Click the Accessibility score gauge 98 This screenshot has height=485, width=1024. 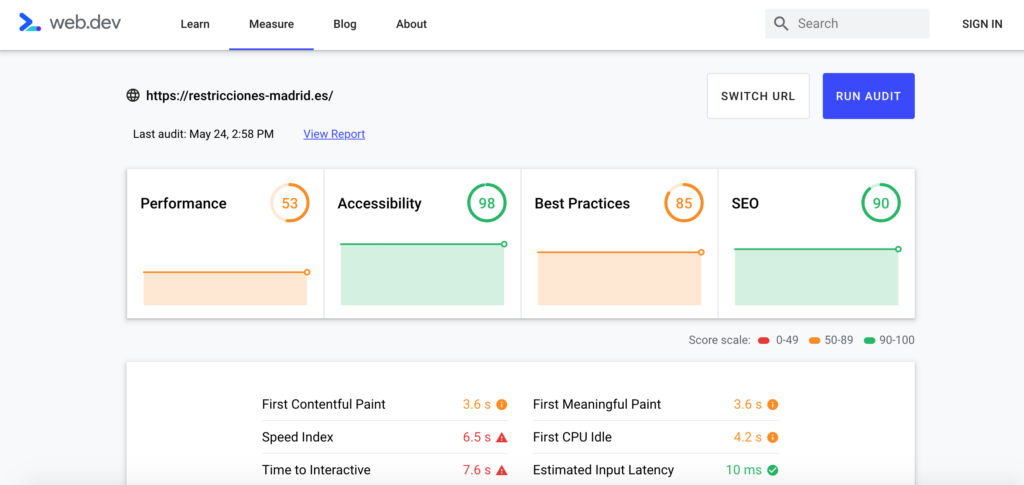pyautogui.click(x=487, y=203)
